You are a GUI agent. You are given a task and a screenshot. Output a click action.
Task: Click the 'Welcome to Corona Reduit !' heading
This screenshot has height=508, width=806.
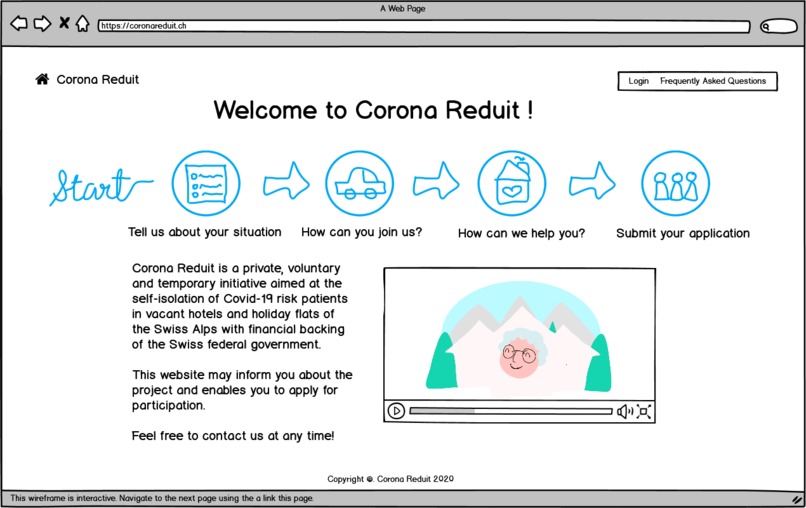(x=373, y=110)
